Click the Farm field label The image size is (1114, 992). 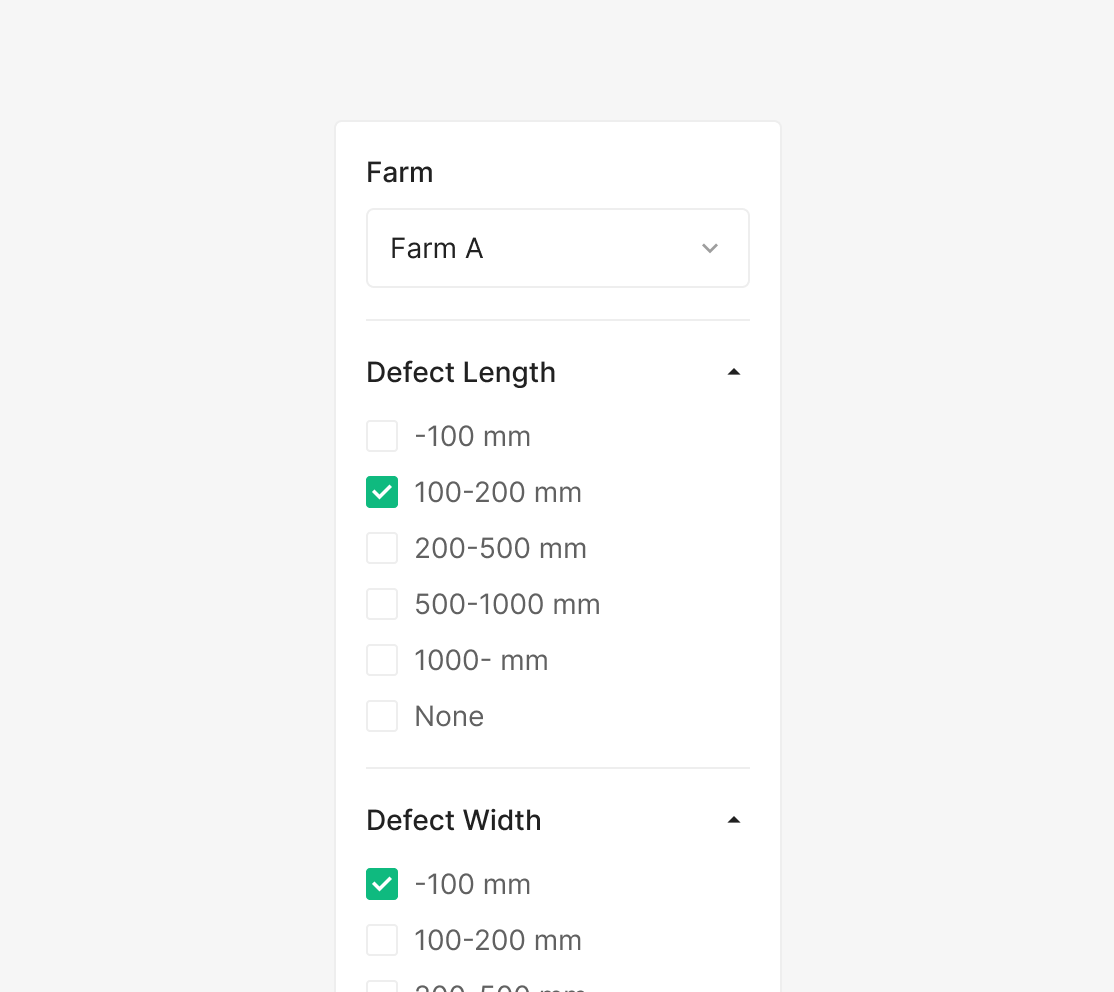pyautogui.click(x=400, y=172)
